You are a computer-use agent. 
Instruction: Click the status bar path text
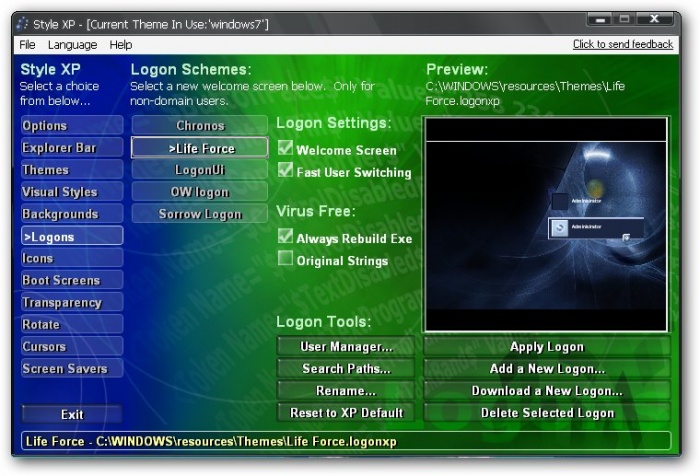[x=211, y=442]
